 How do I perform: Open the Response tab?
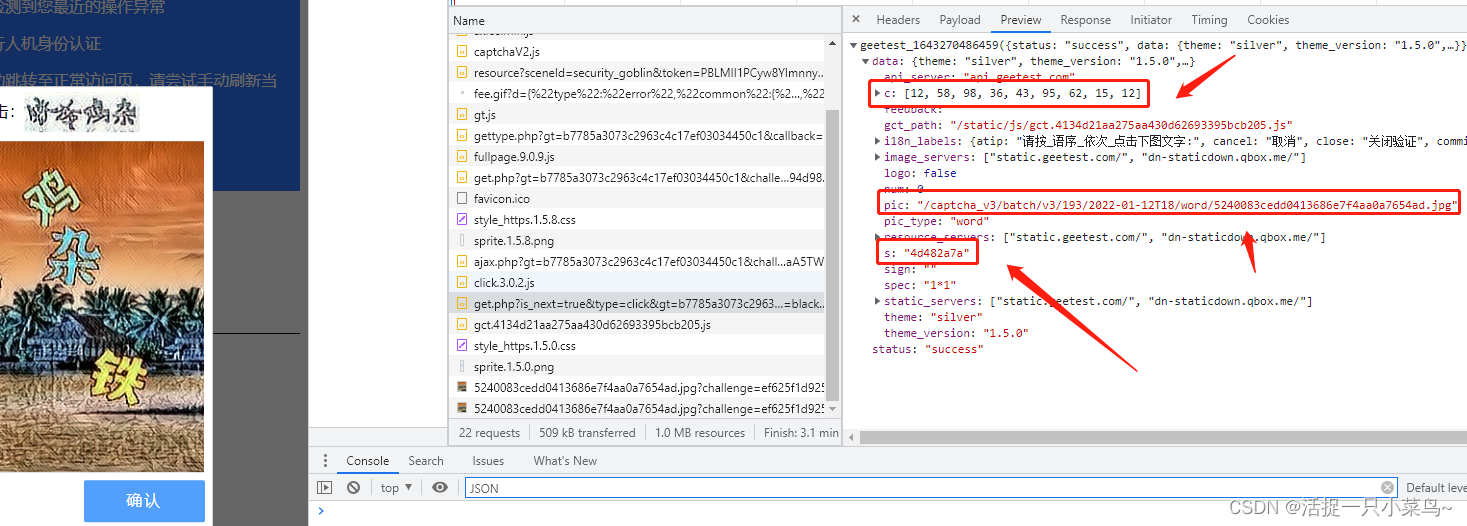click(x=1085, y=20)
